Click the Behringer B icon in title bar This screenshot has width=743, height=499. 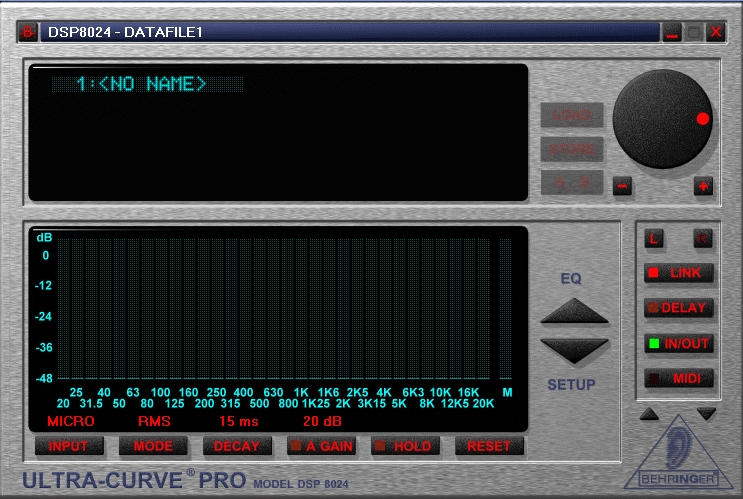[x=28, y=32]
